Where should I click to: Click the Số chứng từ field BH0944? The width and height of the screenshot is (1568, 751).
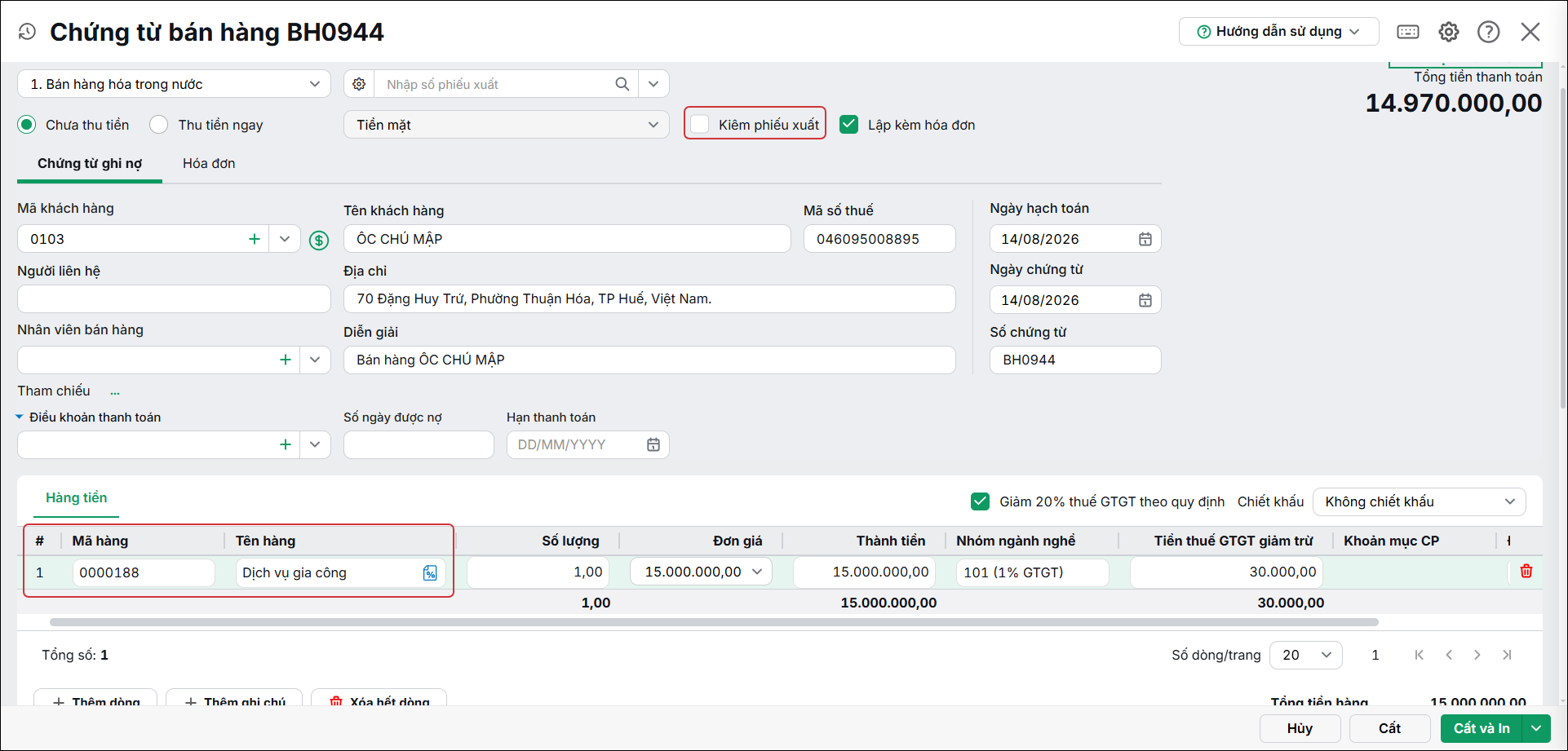(1075, 360)
